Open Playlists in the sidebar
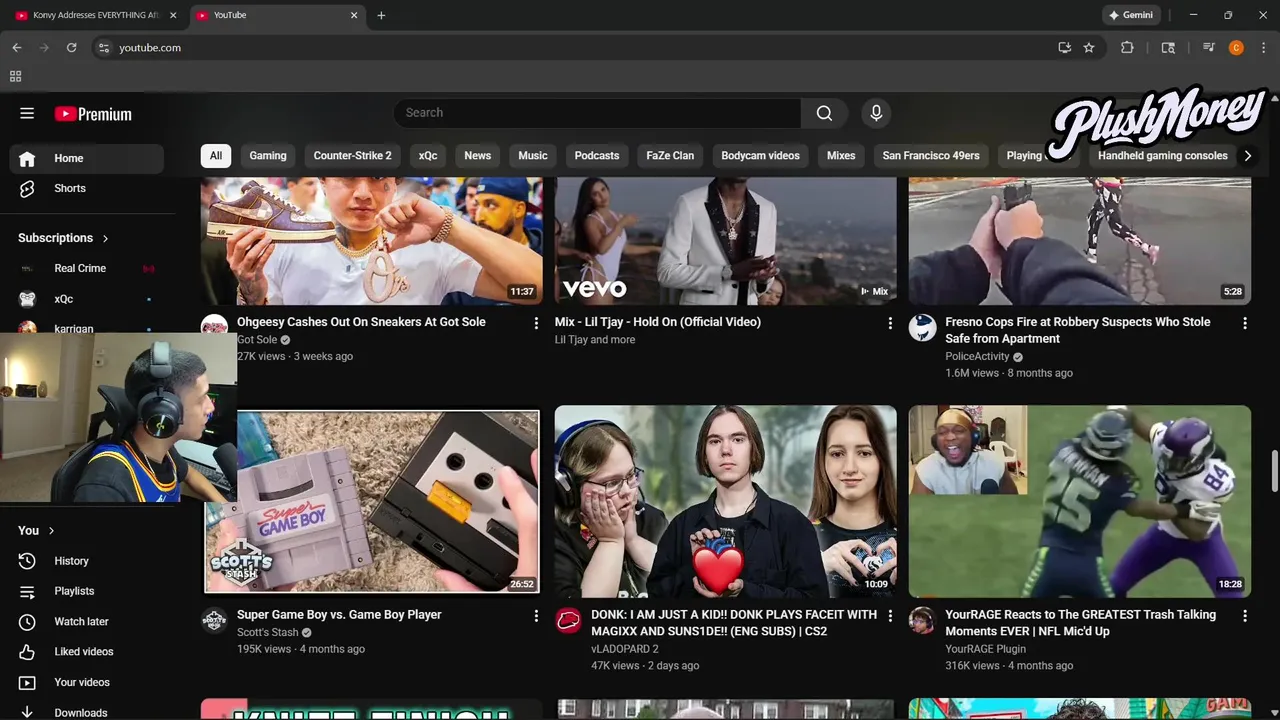The image size is (1280, 720). click(87, 591)
